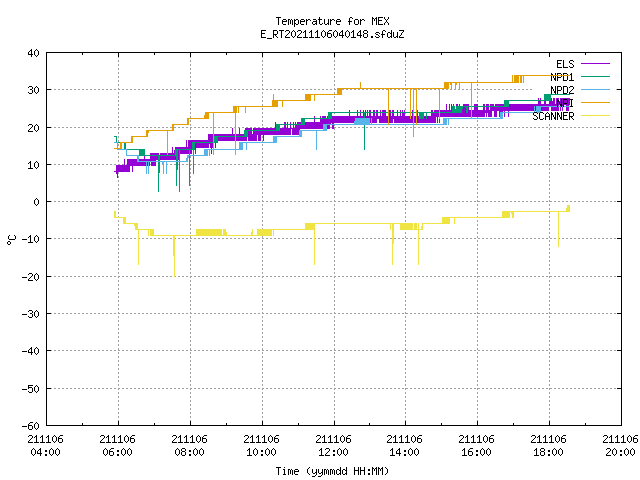Image resolution: width=640 pixels, height=480 pixels.
Task: Click the y-axis label 10
Action: pyautogui.click(x=33, y=164)
